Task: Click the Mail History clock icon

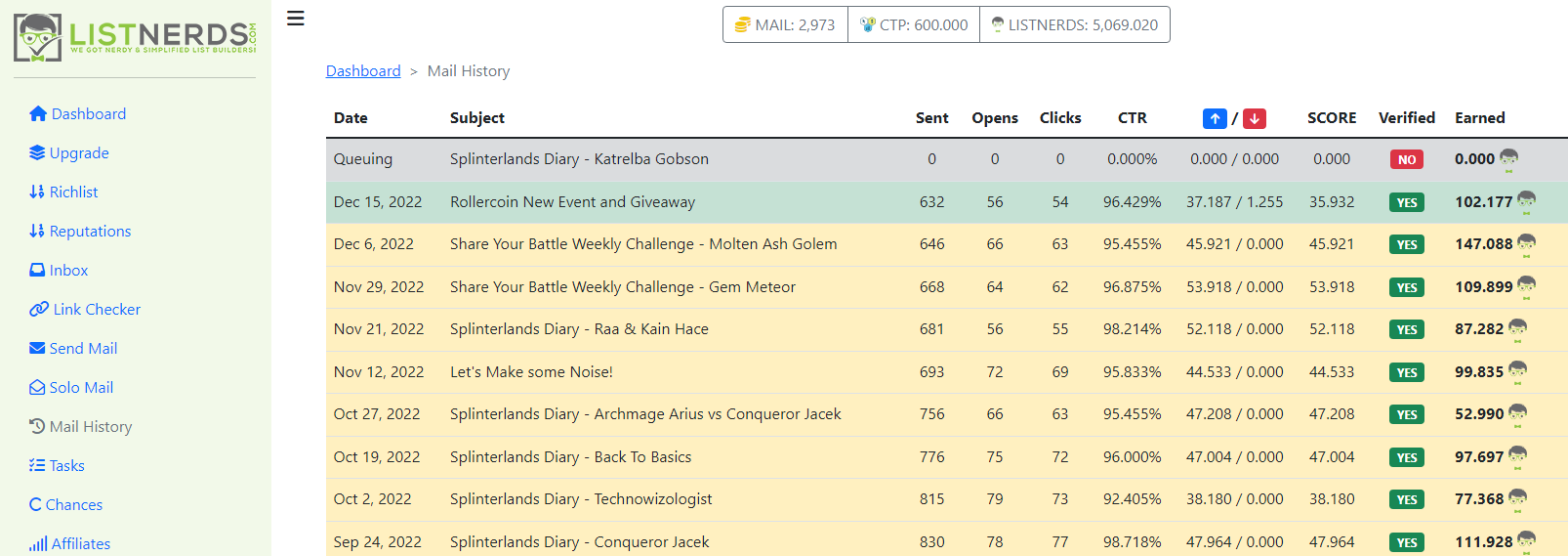Action: (37, 426)
